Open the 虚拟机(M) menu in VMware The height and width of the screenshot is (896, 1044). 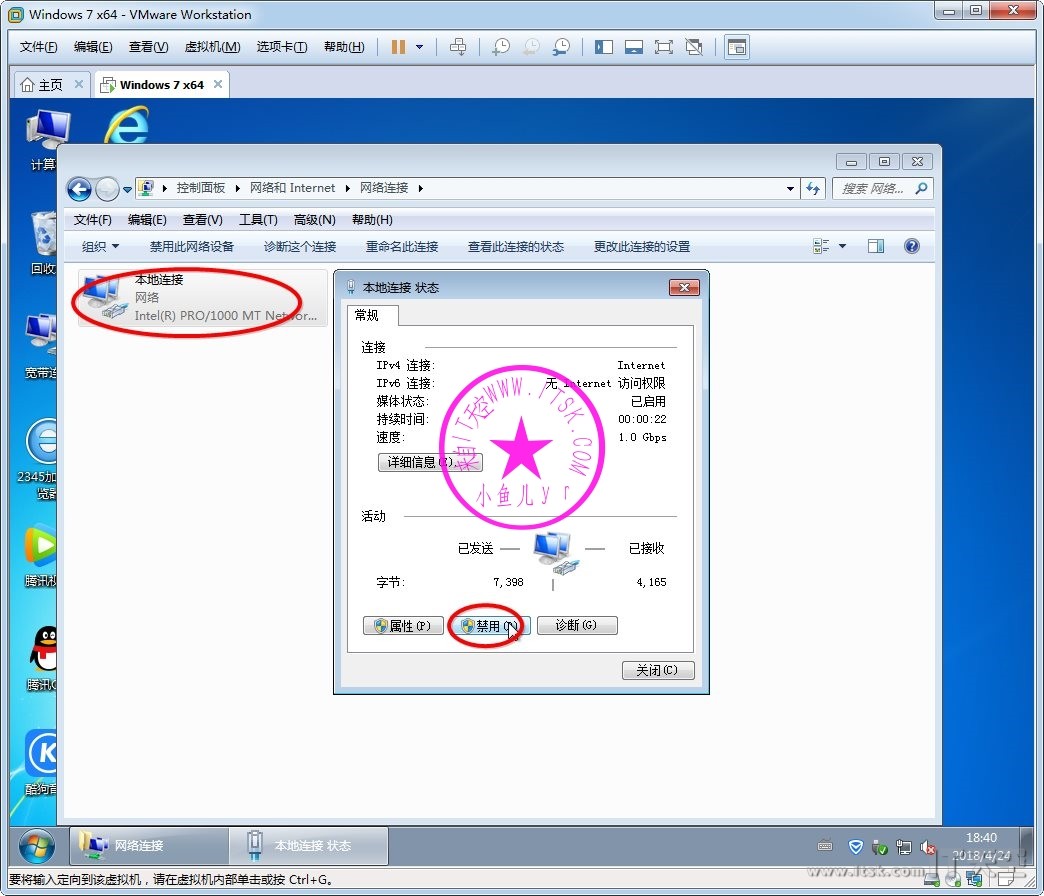pos(212,47)
